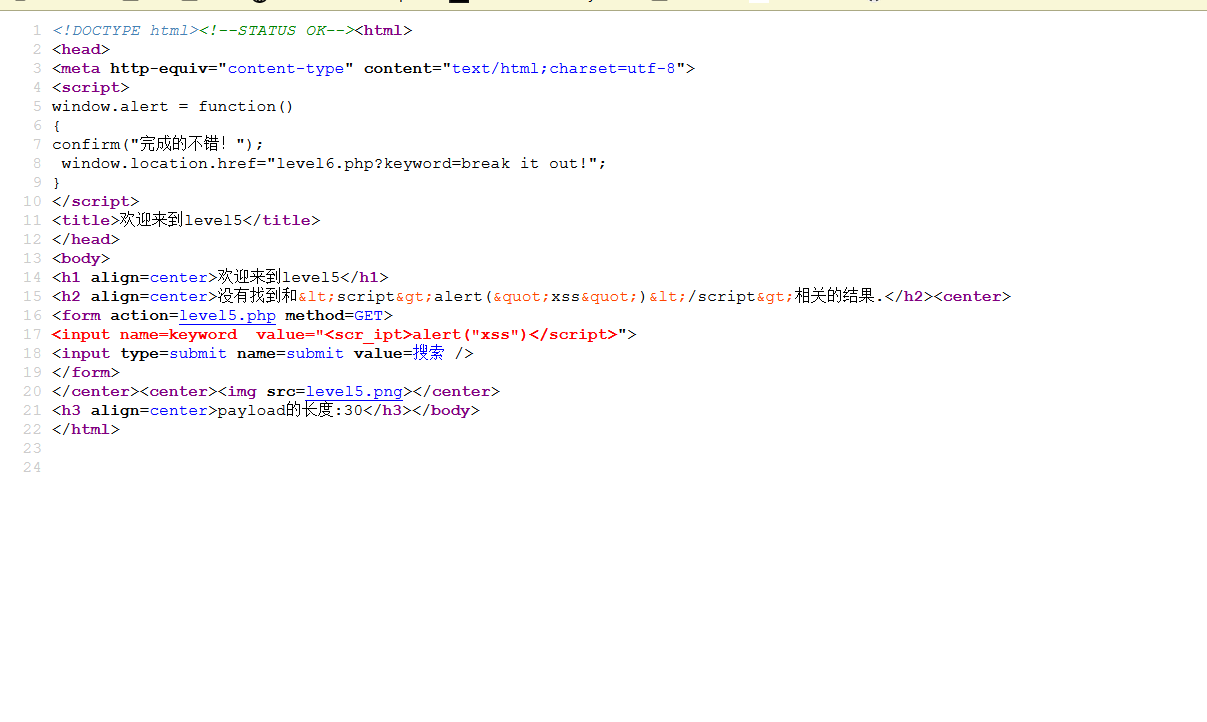This screenshot has width=1207, height=722.
Task: Click the closing brace on line 9
Action: pos(57,182)
